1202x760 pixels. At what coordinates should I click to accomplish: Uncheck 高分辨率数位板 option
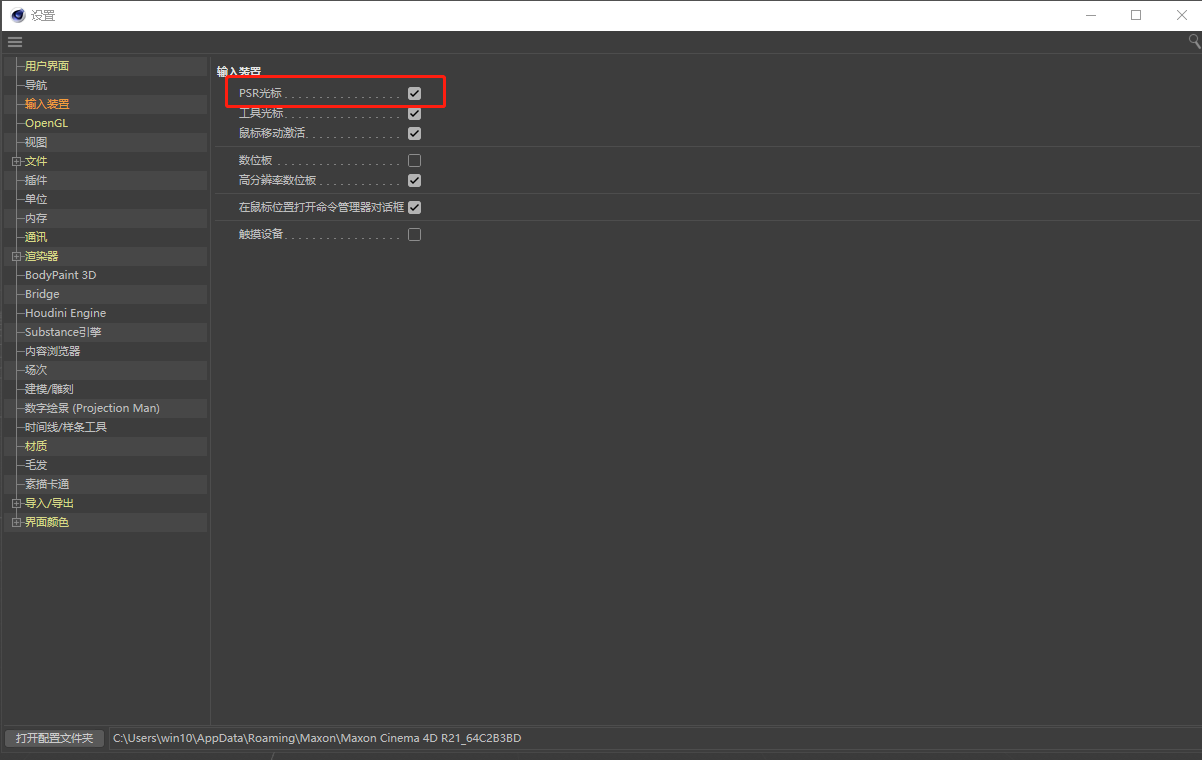(x=414, y=181)
